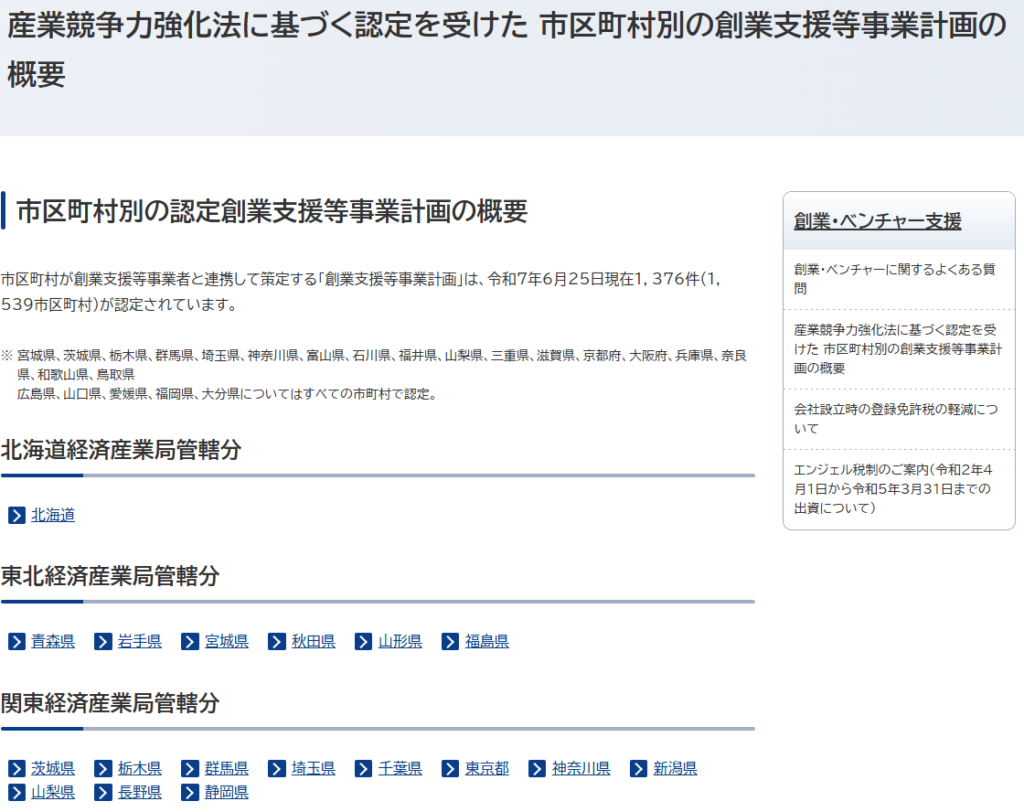
Task: View the 神奈川県 link
Action: (x=581, y=769)
